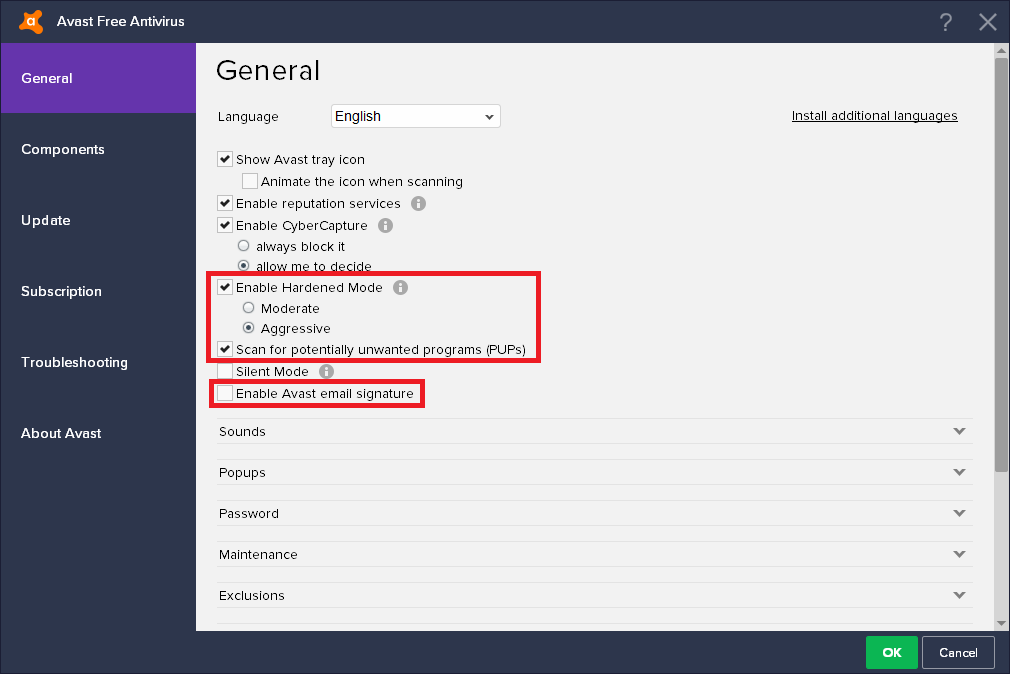The image size is (1010, 674).
Task: Toggle the Show Avast tray icon checkbox
Action: [x=225, y=159]
